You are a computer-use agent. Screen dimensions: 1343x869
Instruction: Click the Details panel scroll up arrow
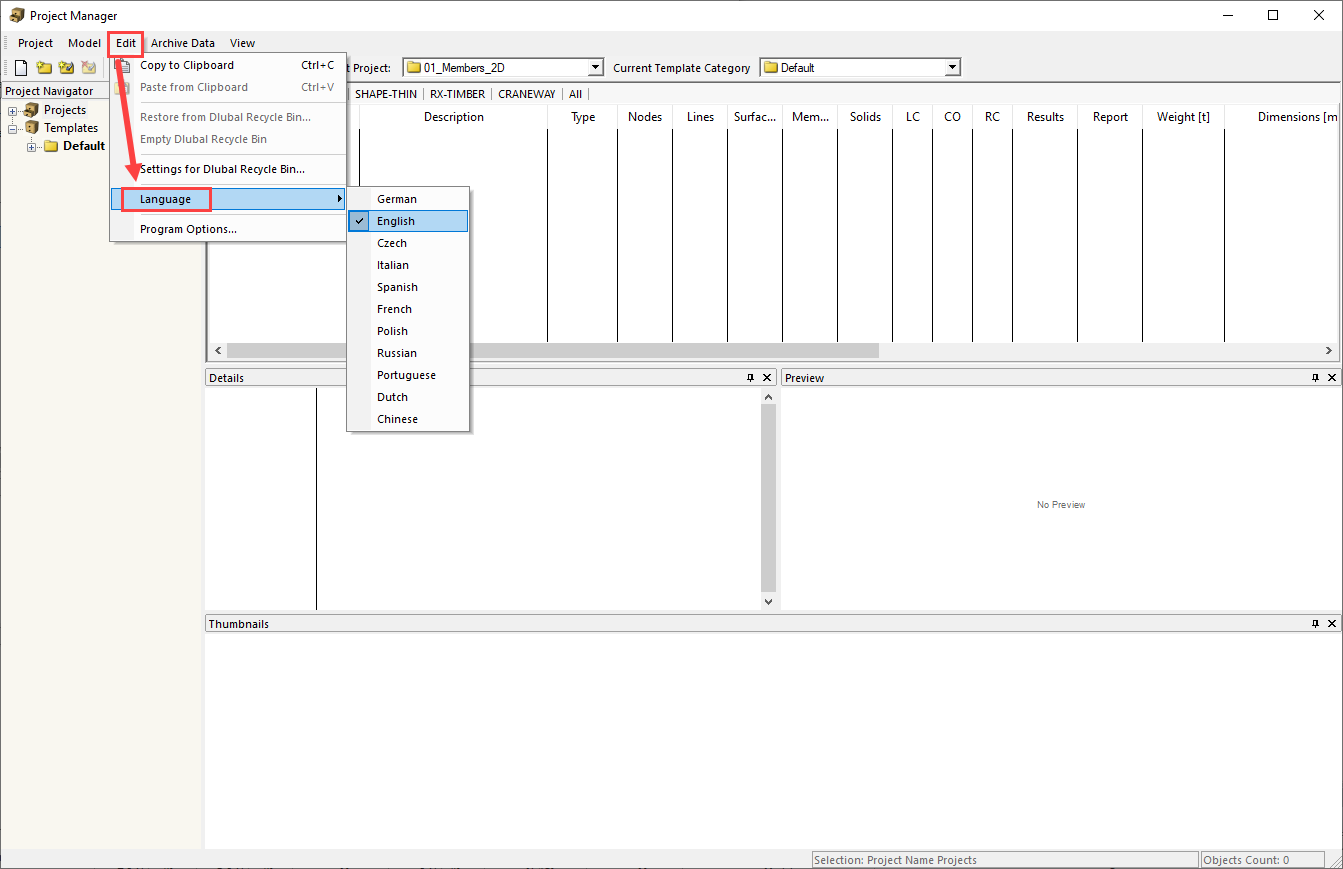[x=768, y=397]
